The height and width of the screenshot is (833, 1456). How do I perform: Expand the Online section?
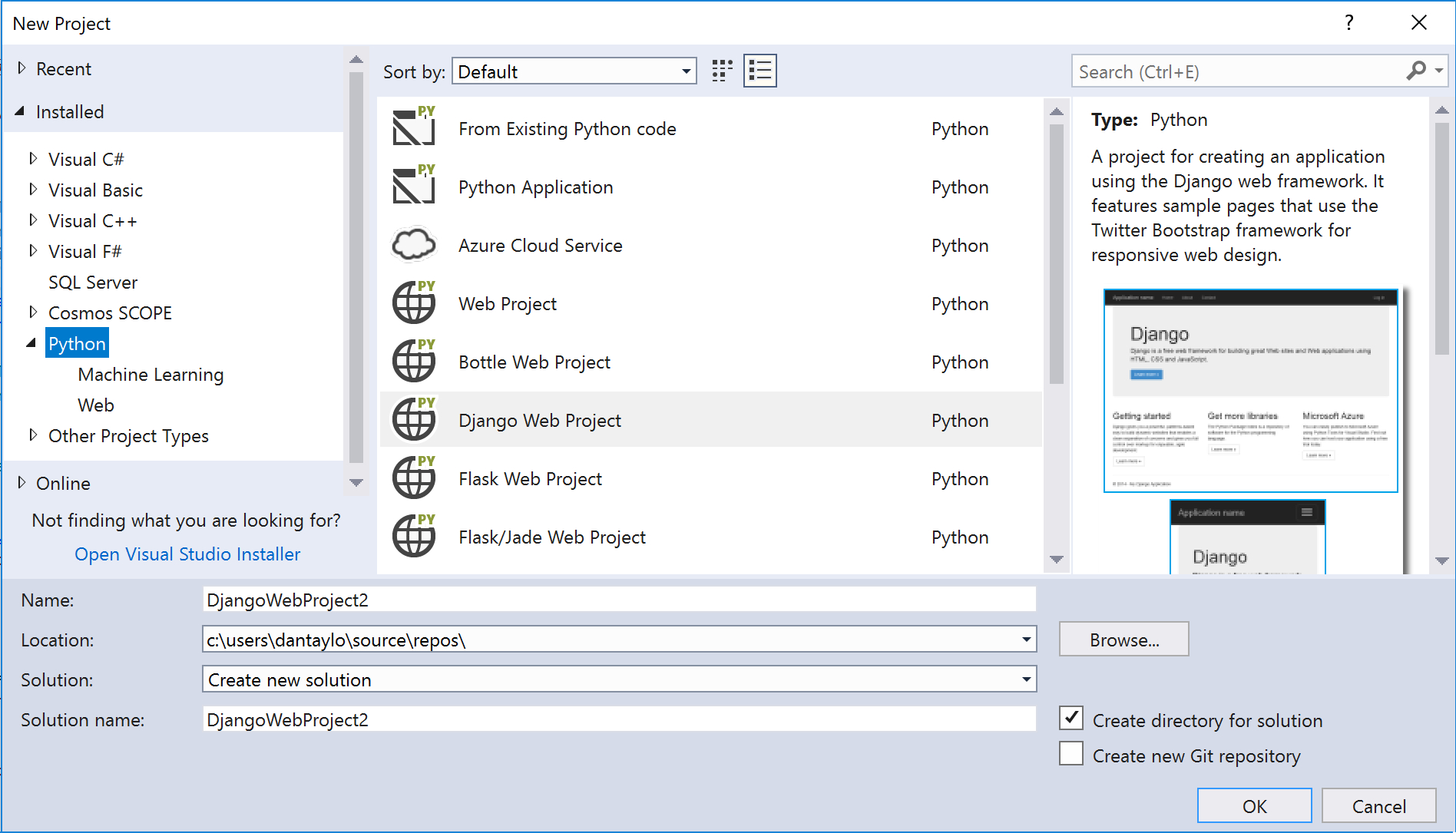tap(22, 483)
